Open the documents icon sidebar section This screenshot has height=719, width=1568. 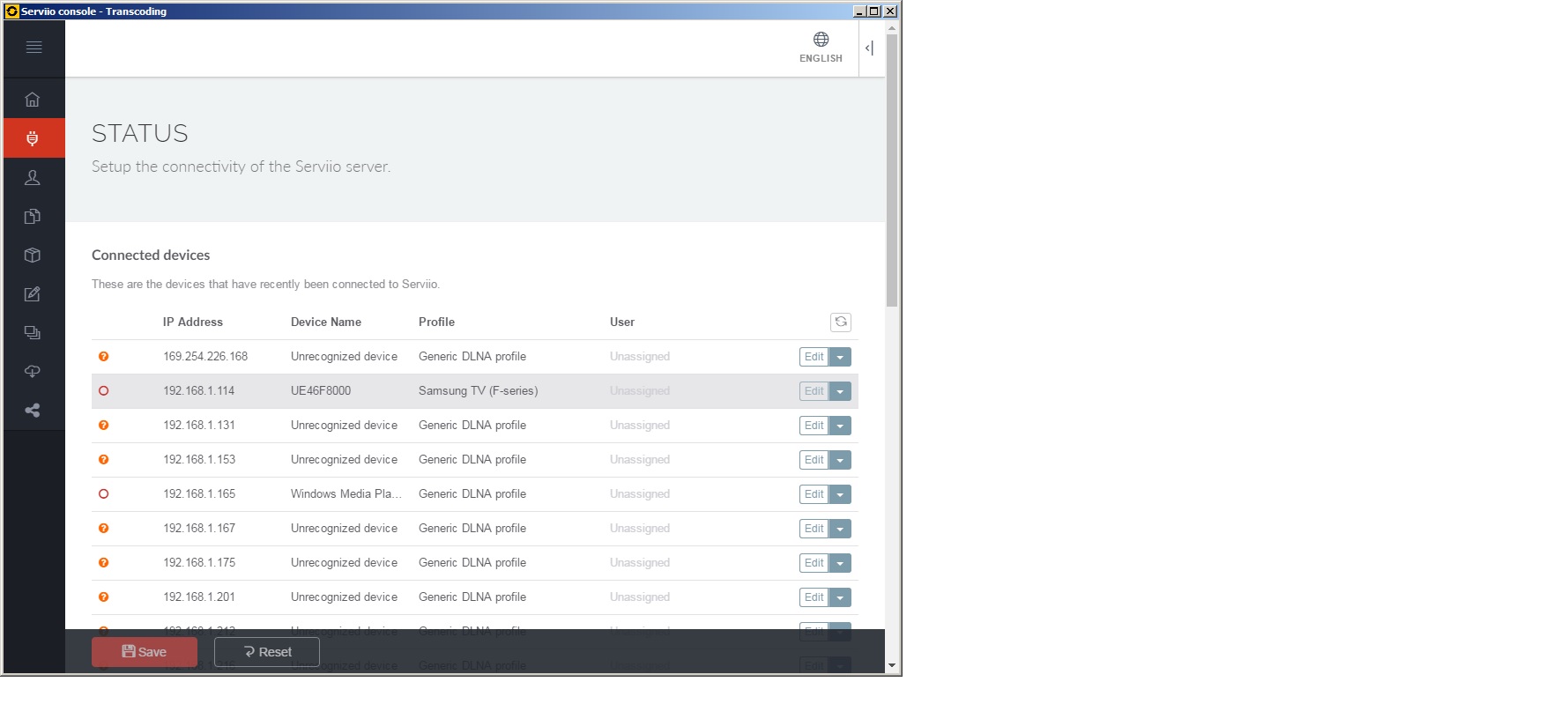click(33, 217)
